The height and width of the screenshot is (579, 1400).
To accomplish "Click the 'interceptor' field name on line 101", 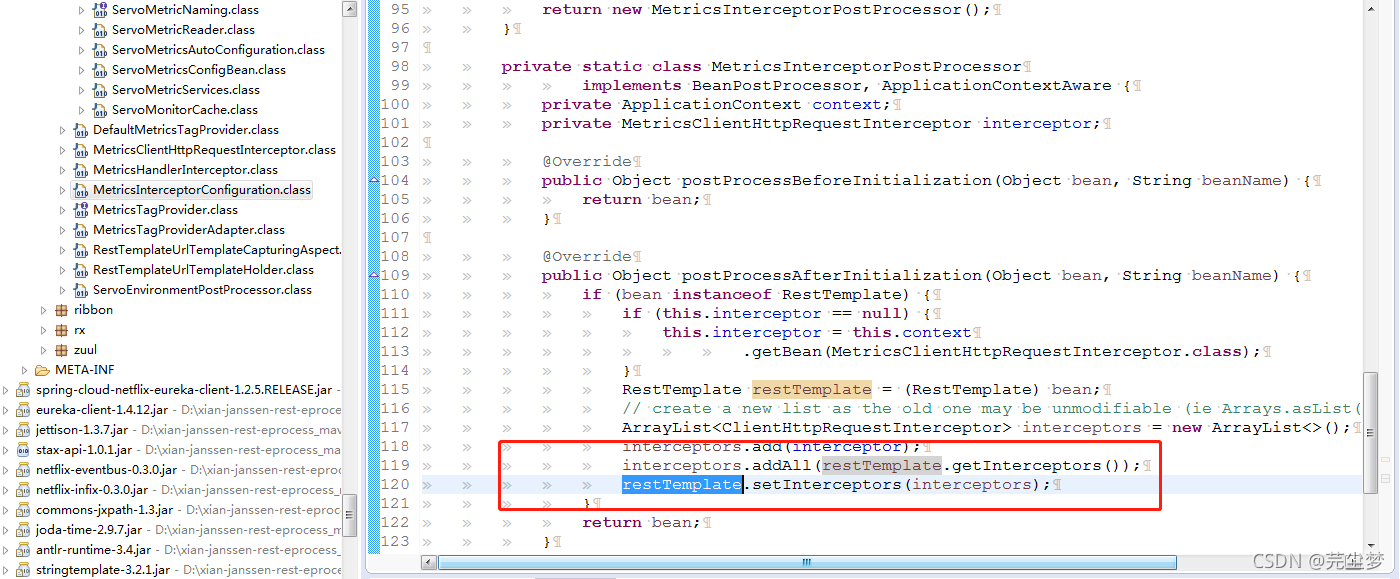I will [x=1036, y=124].
